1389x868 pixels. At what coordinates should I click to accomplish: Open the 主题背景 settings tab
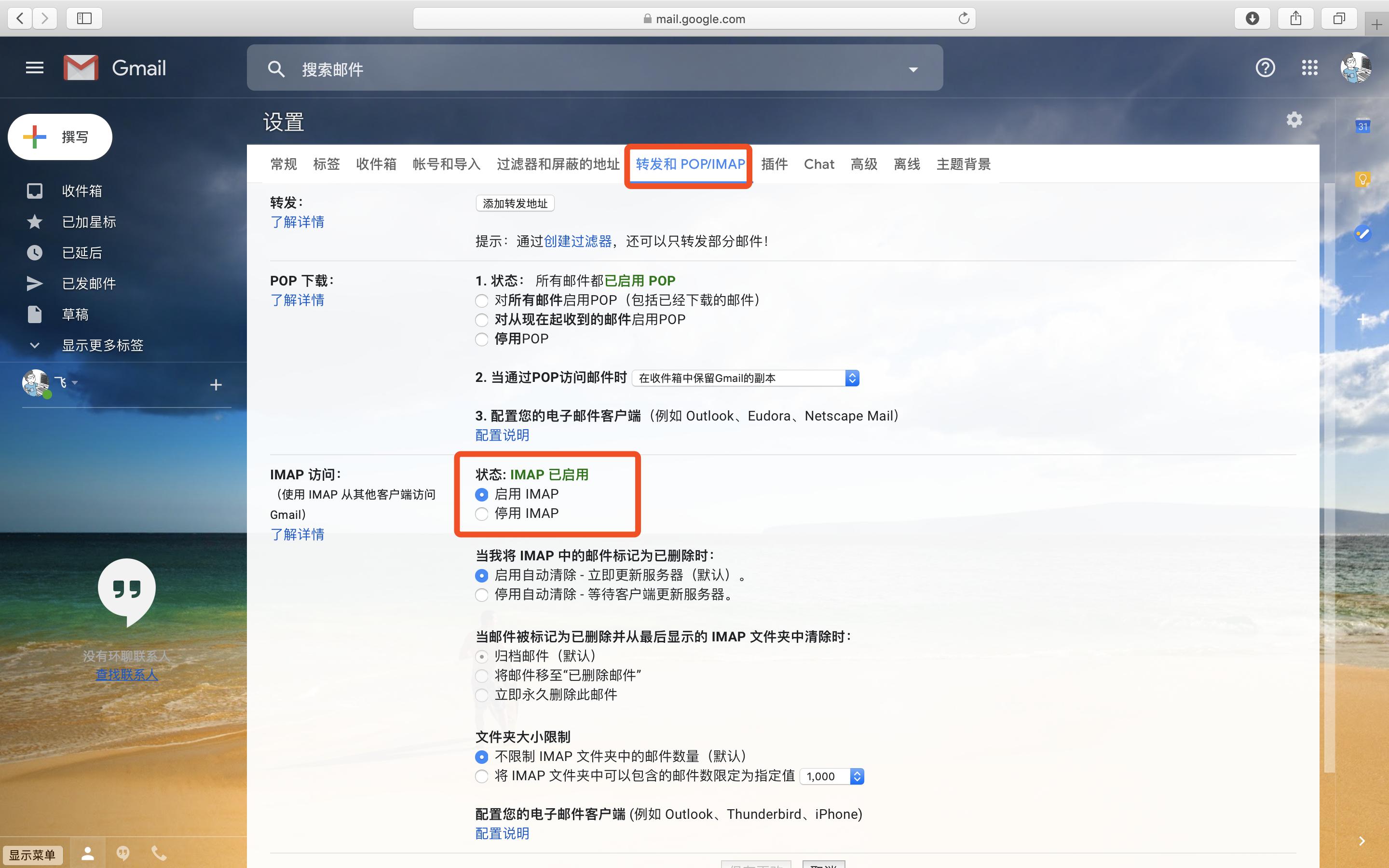[963, 164]
